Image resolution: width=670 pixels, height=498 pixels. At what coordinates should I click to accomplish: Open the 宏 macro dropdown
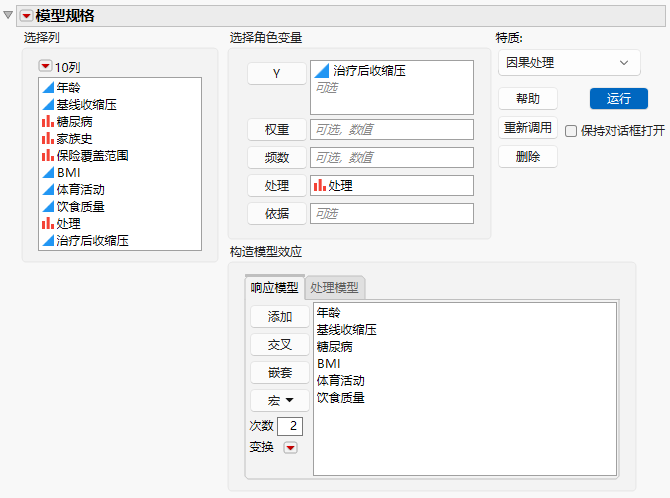(279, 401)
